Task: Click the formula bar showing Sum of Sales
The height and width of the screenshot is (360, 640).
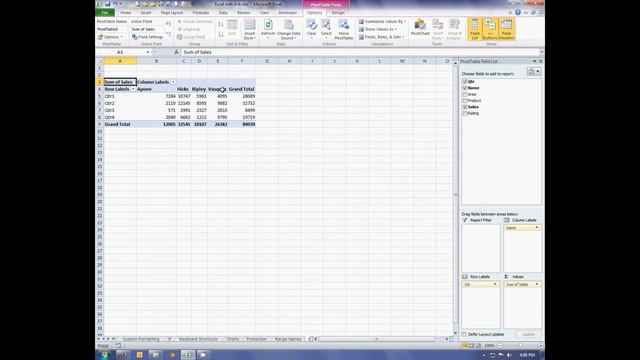Action: point(359,52)
